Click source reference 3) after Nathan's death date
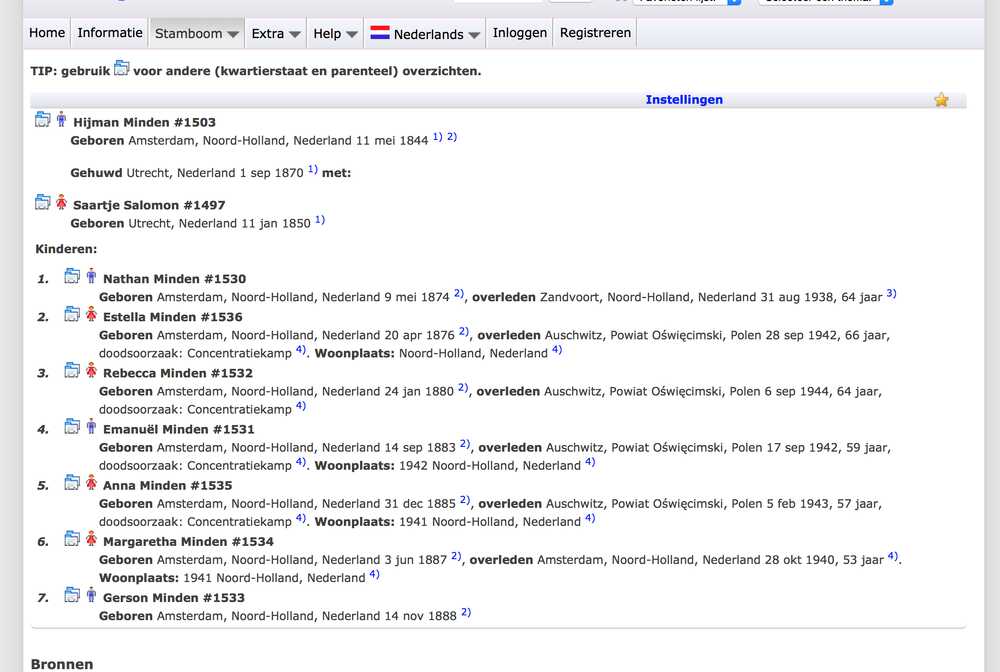Image resolution: width=1000 pixels, height=672 pixels. [x=892, y=294]
